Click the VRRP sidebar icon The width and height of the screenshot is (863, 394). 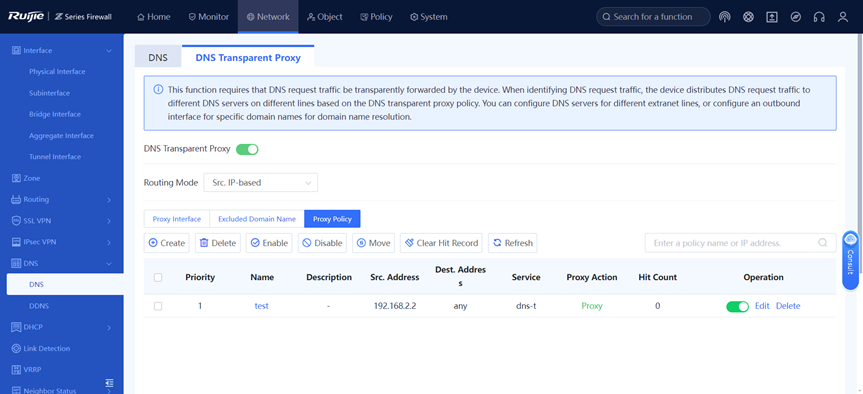[x=16, y=369]
